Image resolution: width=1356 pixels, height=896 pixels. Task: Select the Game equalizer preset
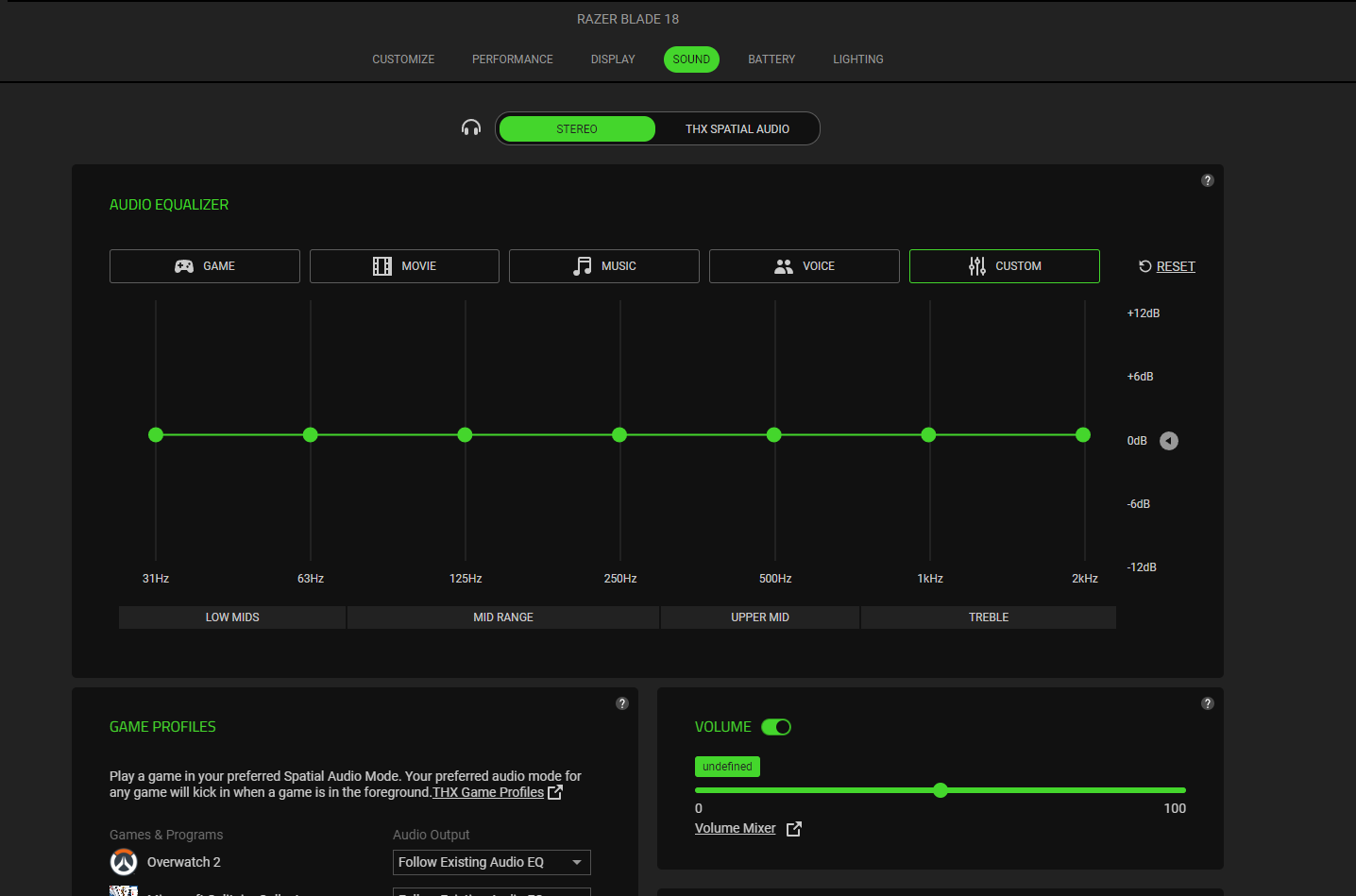click(x=205, y=266)
